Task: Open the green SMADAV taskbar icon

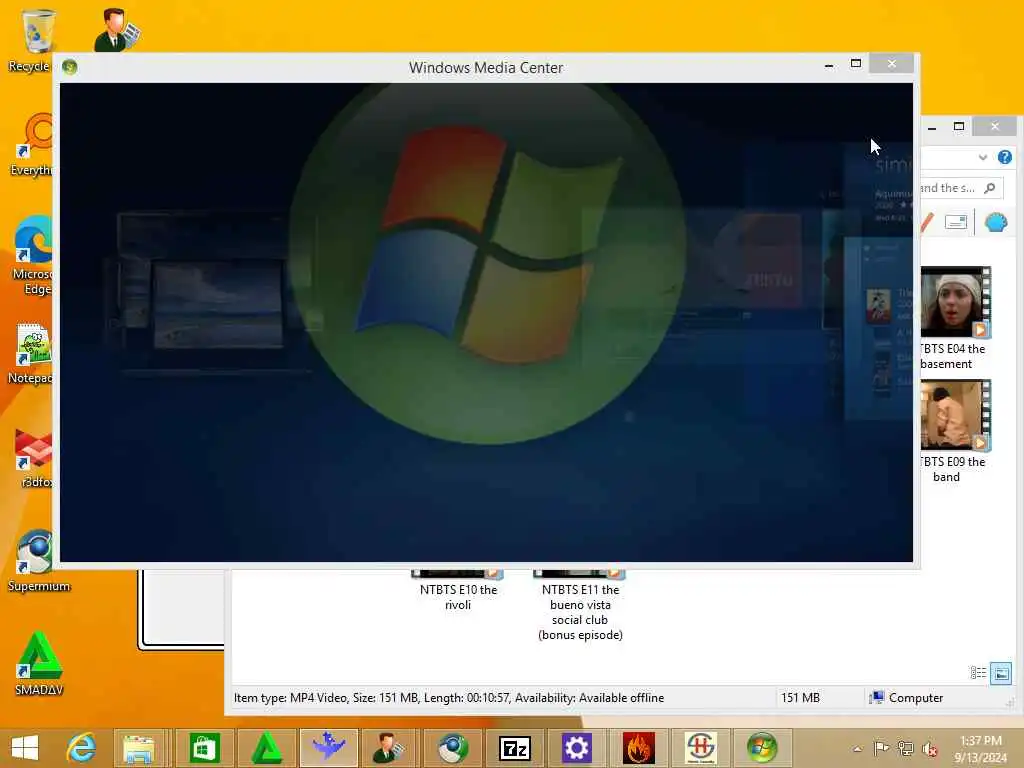Action: pyautogui.click(x=266, y=748)
